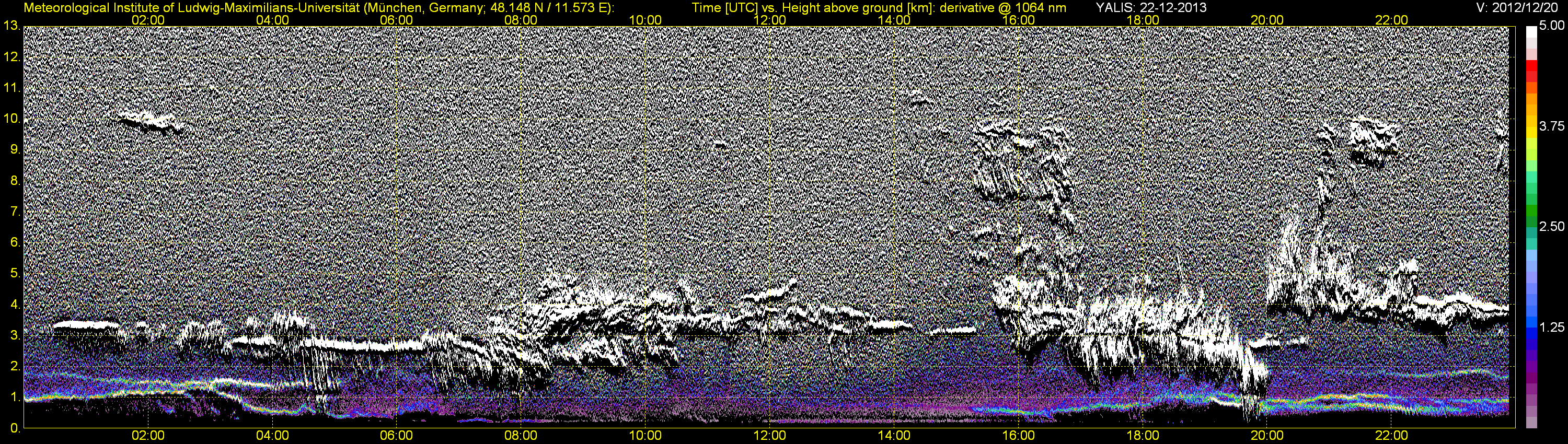Click the height axis label 0
The width and height of the screenshot is (1568, 444).
click(x=15, y=428)
